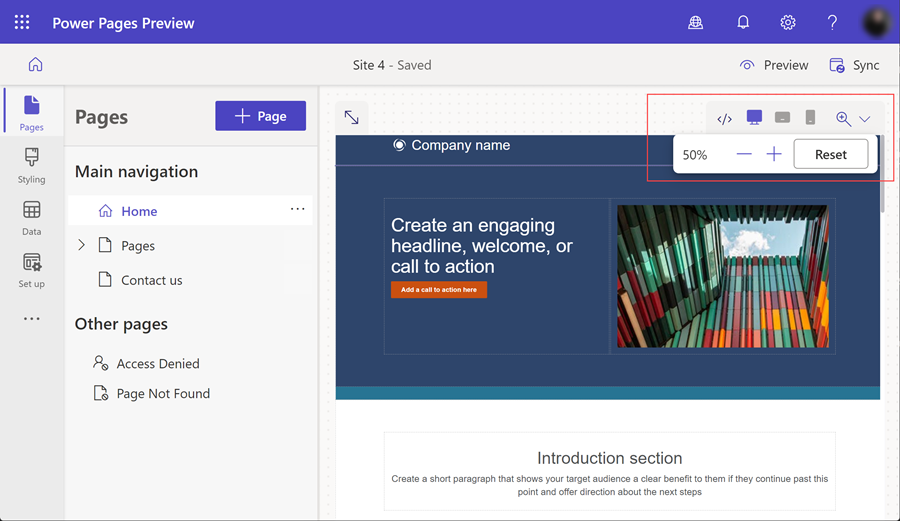
Task: Click the 50% zoom value
Action: [695, 155]
